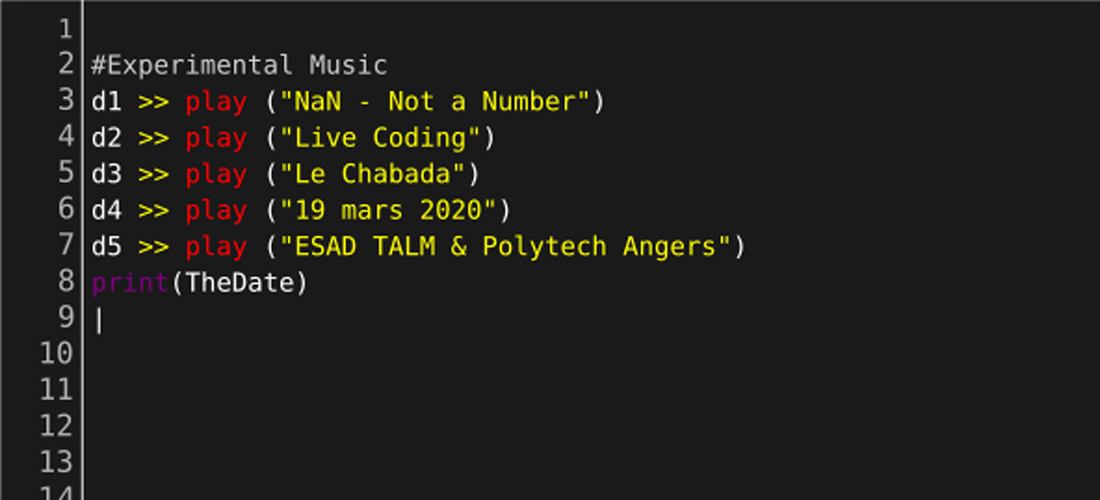Click the "#Experimental Music" comment line
The width and height of the screenshot is (1100, 500).
point(239,66)
